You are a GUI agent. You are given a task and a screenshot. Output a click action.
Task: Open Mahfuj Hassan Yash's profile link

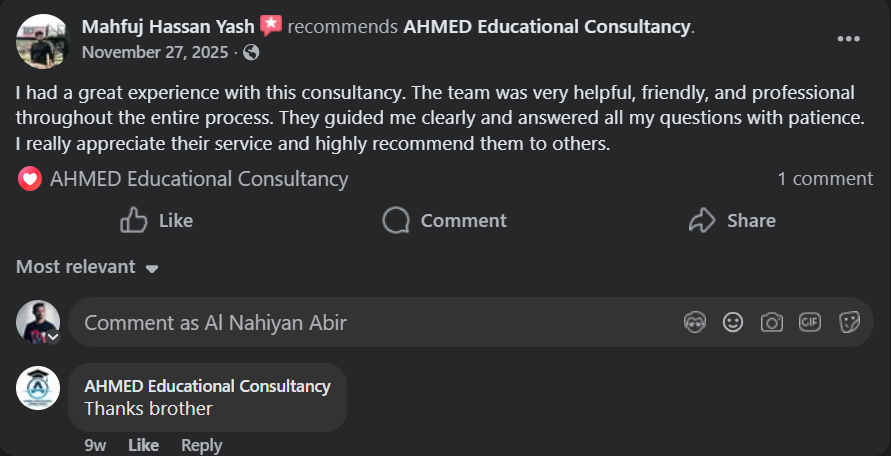pos(167,26)
